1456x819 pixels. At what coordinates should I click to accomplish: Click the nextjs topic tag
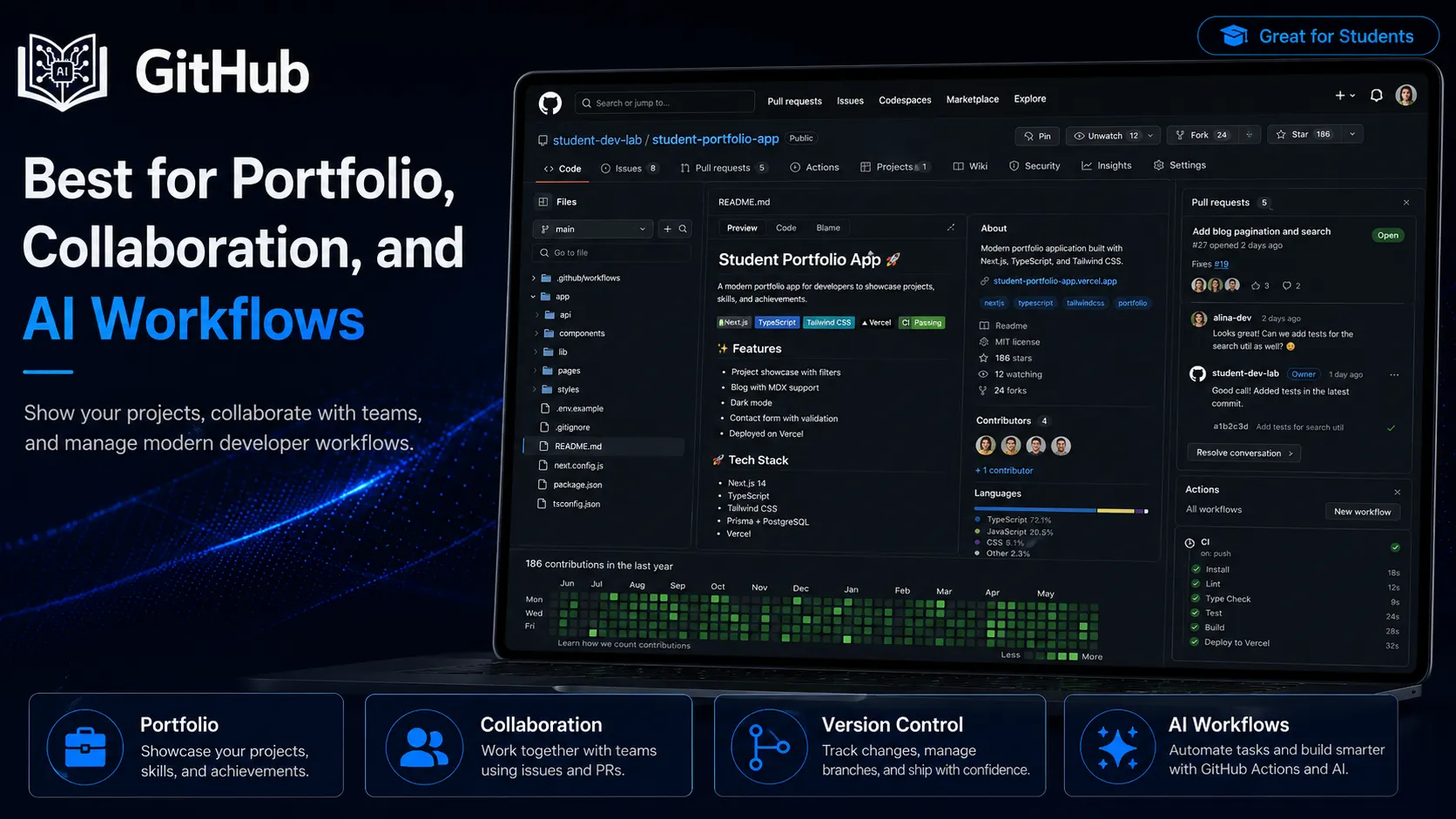994,303
